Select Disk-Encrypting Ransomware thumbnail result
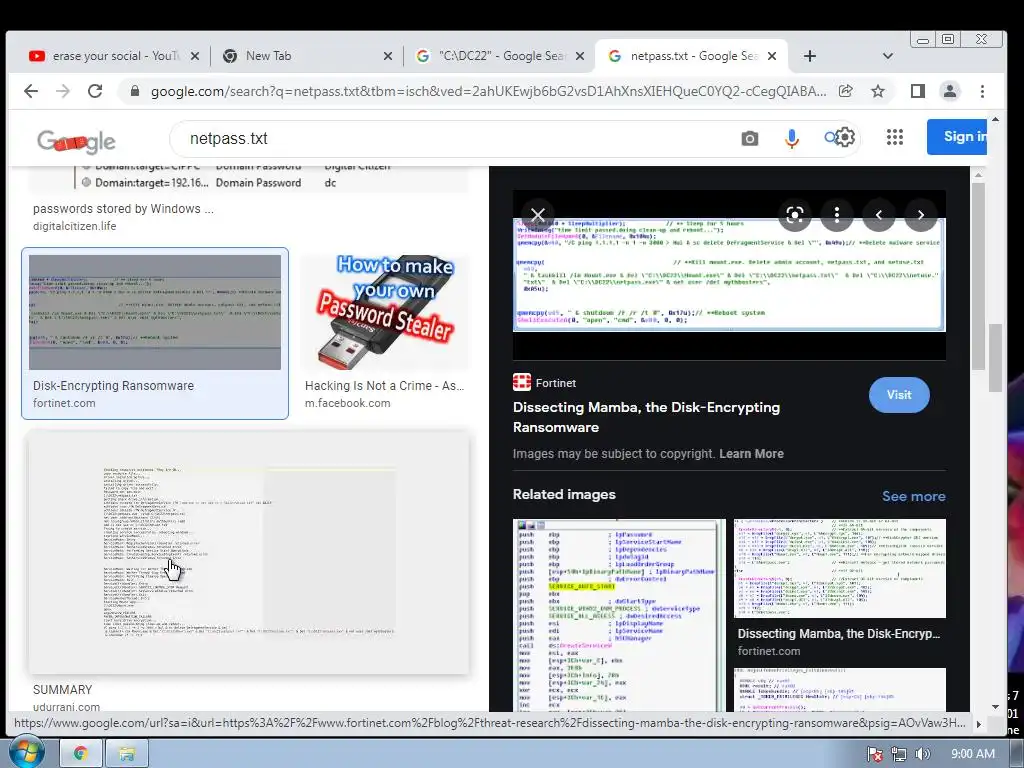 [x=155, y=313]
